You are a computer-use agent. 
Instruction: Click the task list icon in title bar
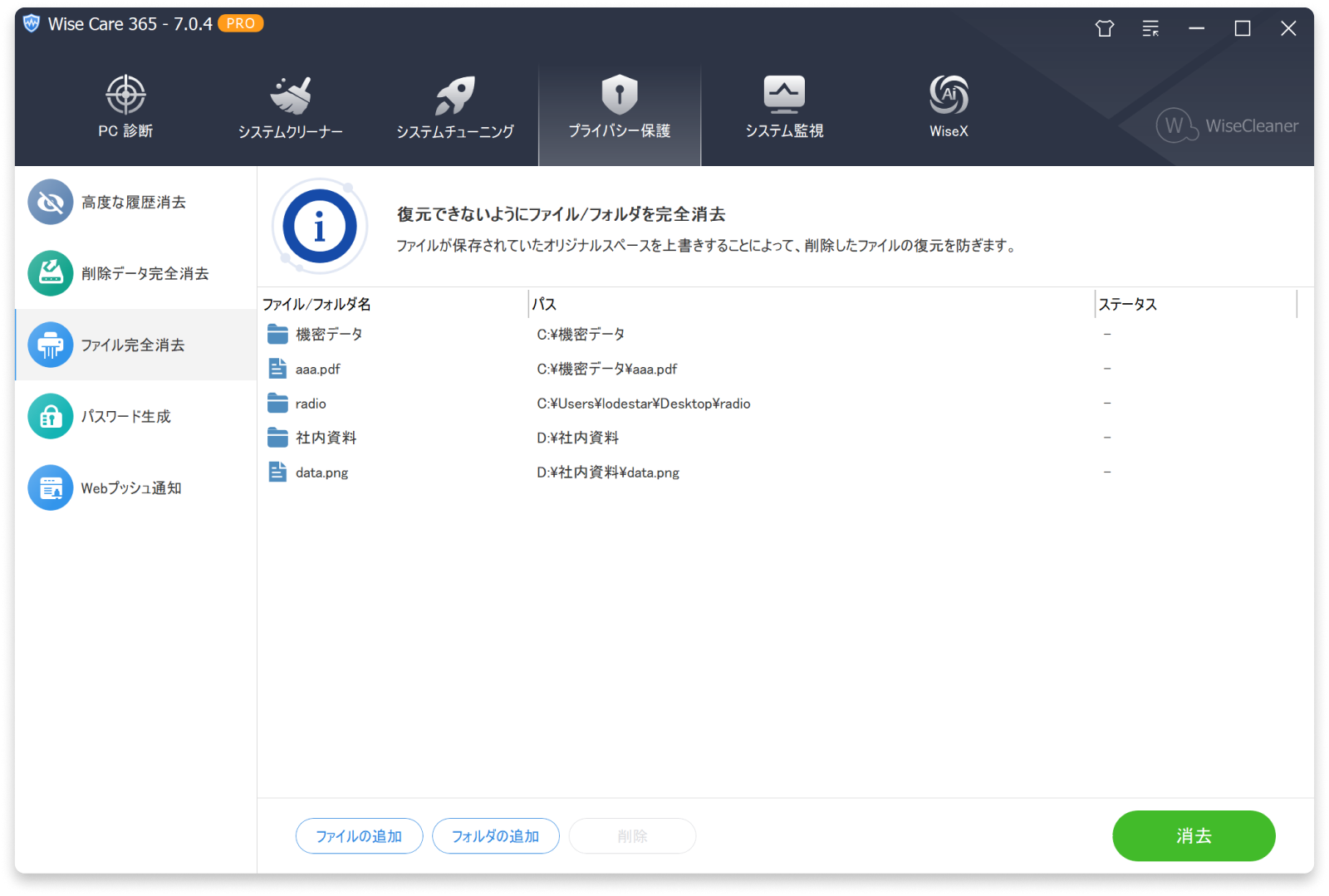(x=1150, y=27)
